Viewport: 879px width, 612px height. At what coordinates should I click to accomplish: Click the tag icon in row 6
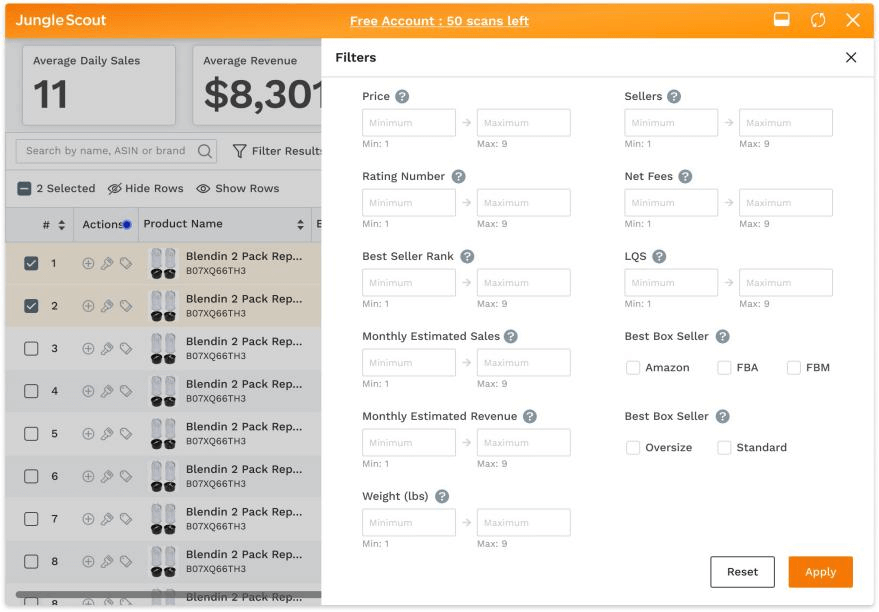(126, 476)
